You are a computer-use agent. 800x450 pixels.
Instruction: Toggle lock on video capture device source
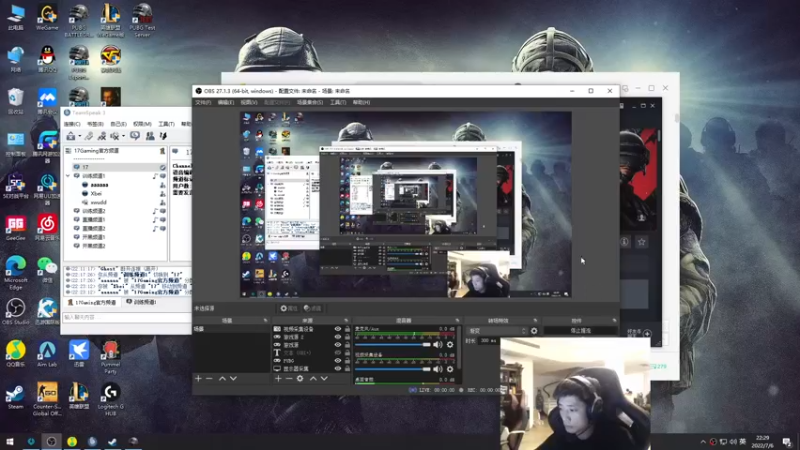(x=347, y=329)
